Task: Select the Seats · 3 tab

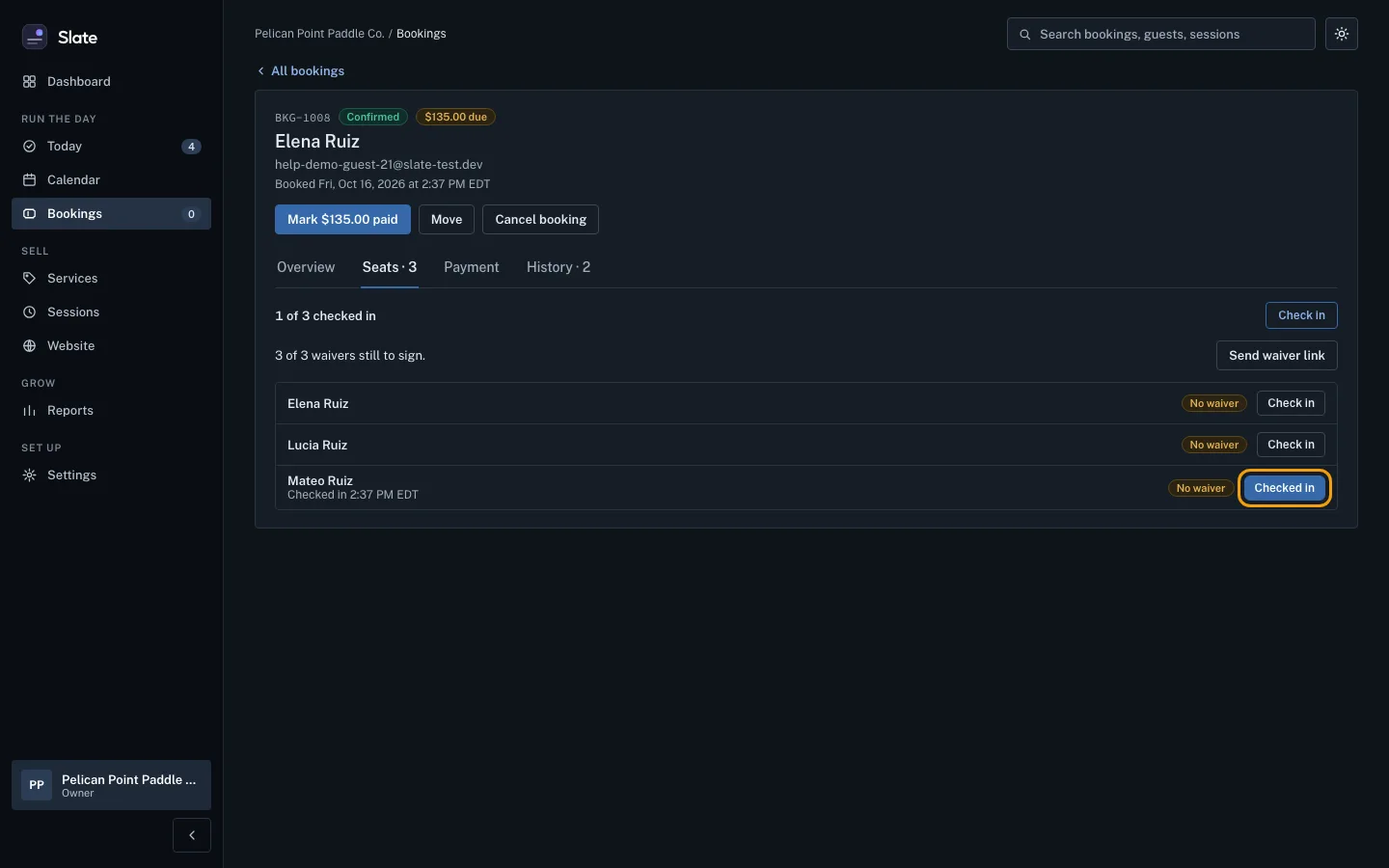Action: click(390, 267)
